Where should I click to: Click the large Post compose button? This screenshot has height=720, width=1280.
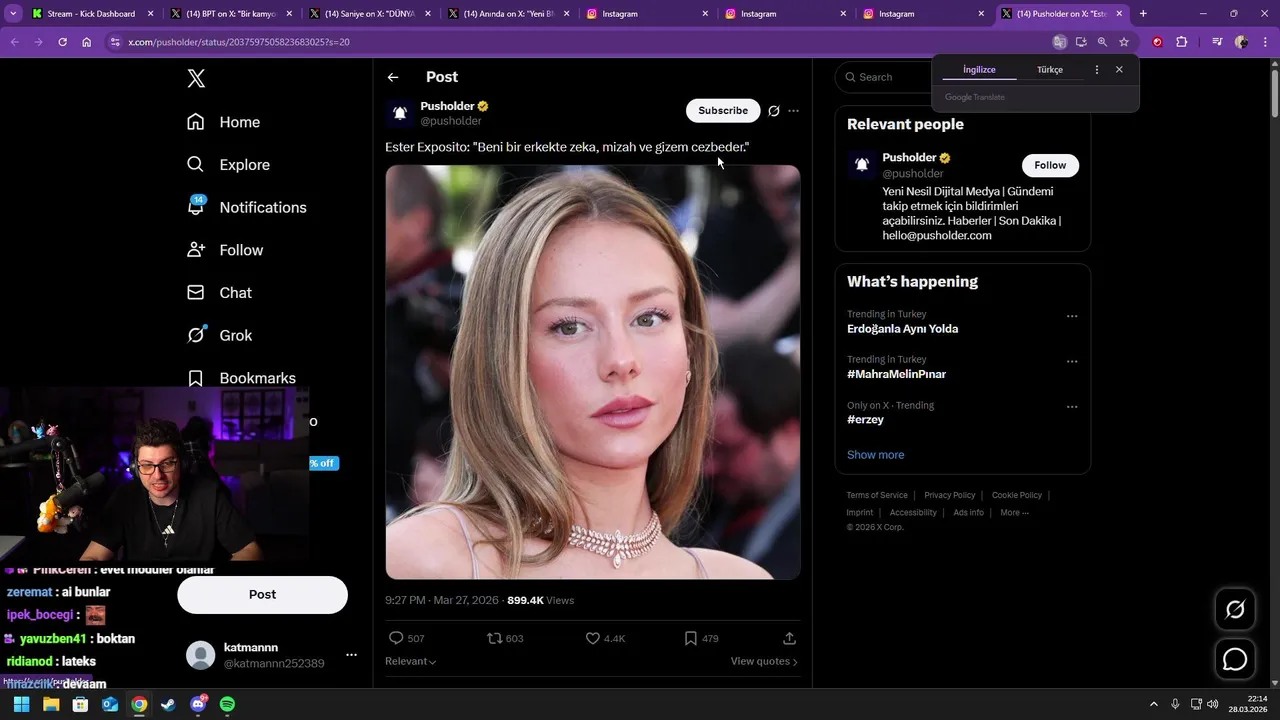[262, 594]
